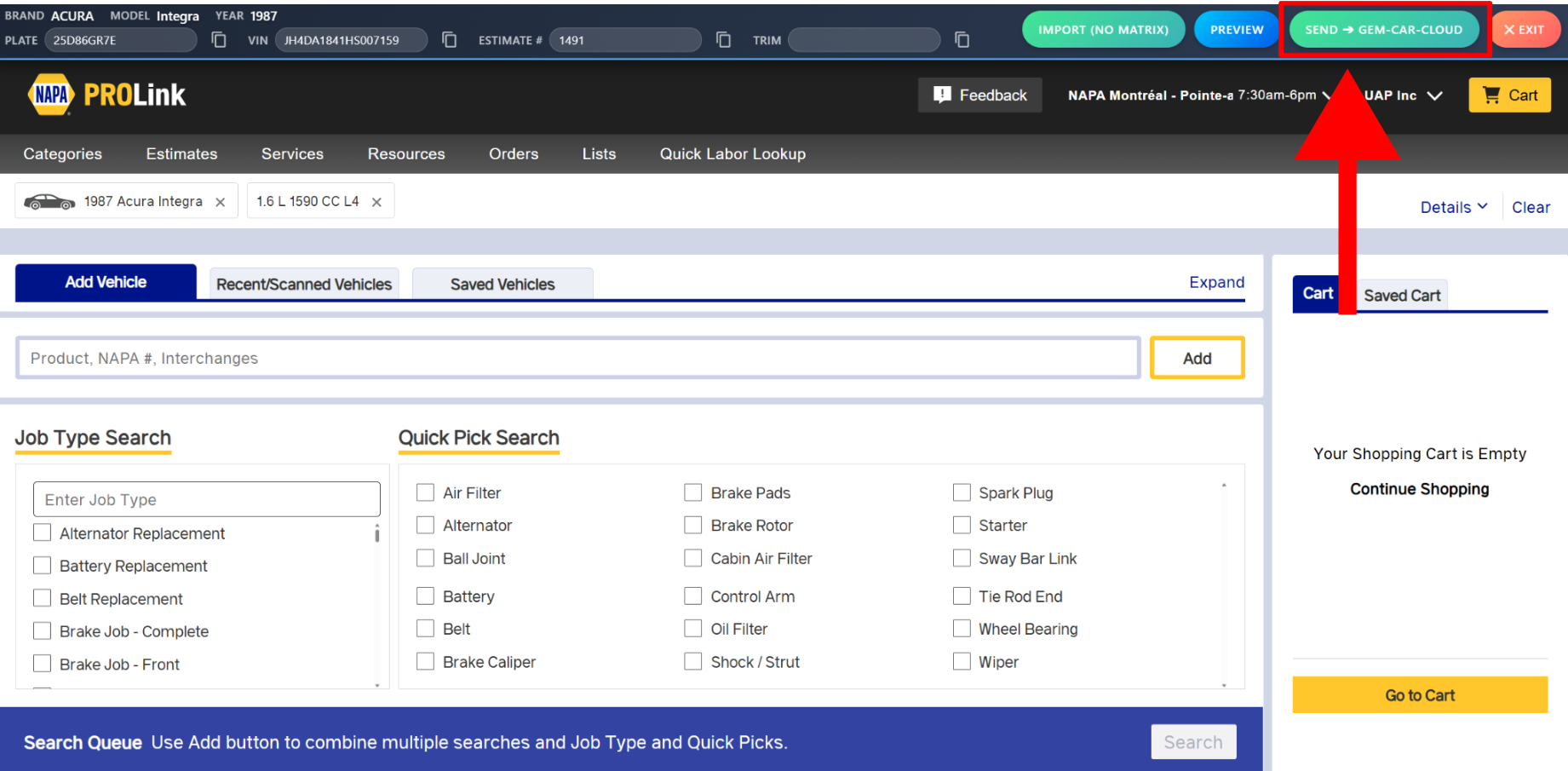The height and width of the screenshot is (771, 1568).
Task: Copy the TRIM field with its copy icon
Action: (962, 40)
